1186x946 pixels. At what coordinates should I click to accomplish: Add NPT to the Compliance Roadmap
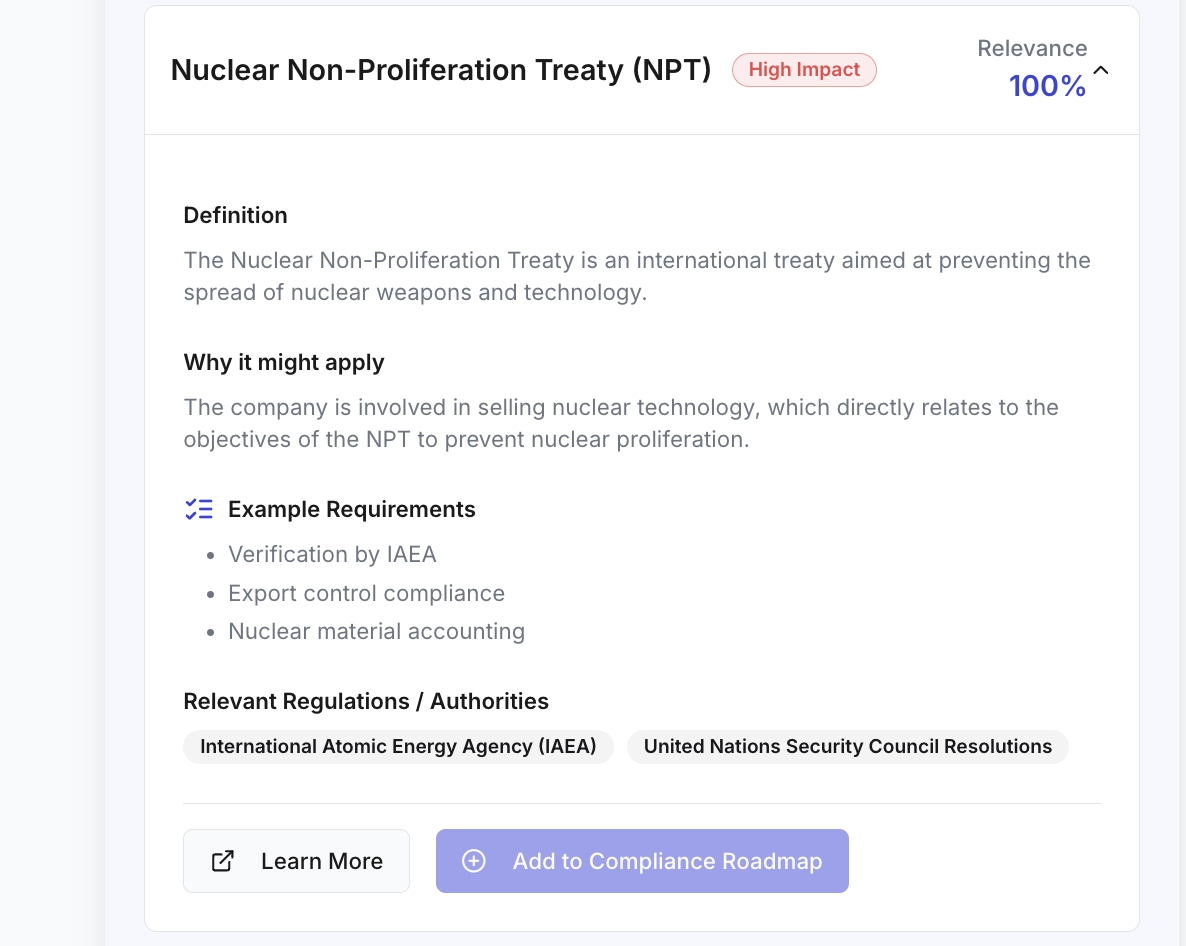tap(642, 861)
